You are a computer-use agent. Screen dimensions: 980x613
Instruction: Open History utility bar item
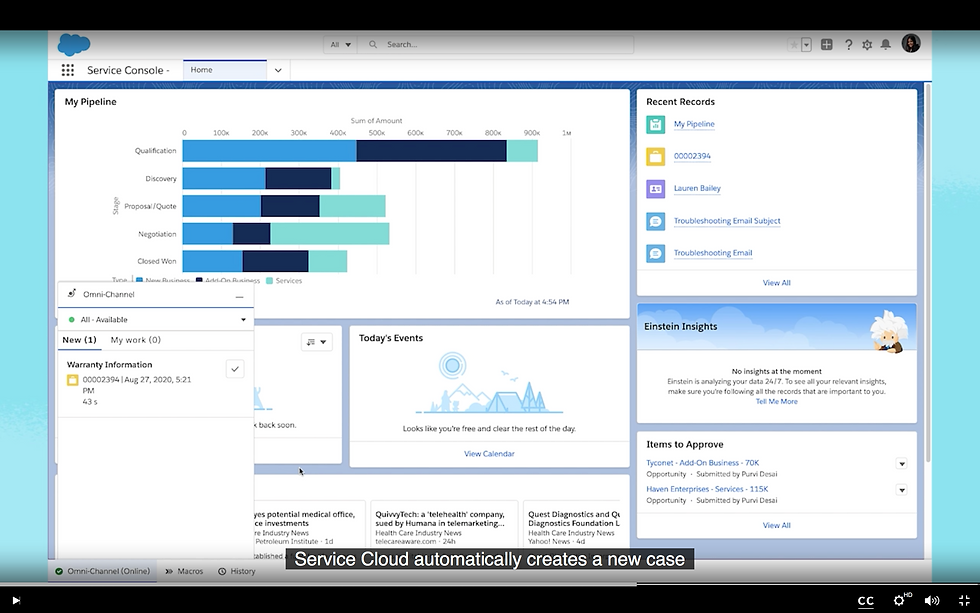pyautogui.click(x=237, y=571)
